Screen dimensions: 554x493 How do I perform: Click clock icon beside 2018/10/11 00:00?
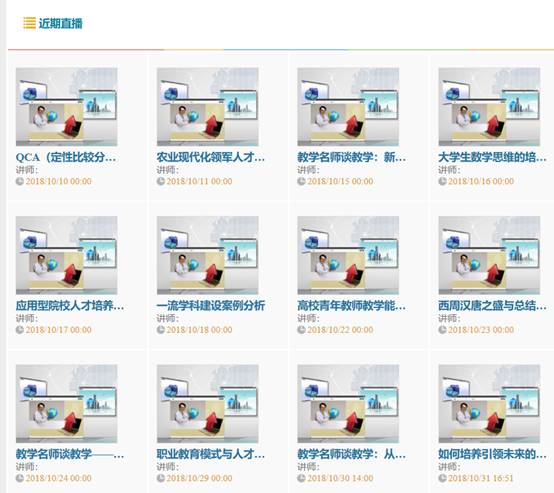click(161, 181)
